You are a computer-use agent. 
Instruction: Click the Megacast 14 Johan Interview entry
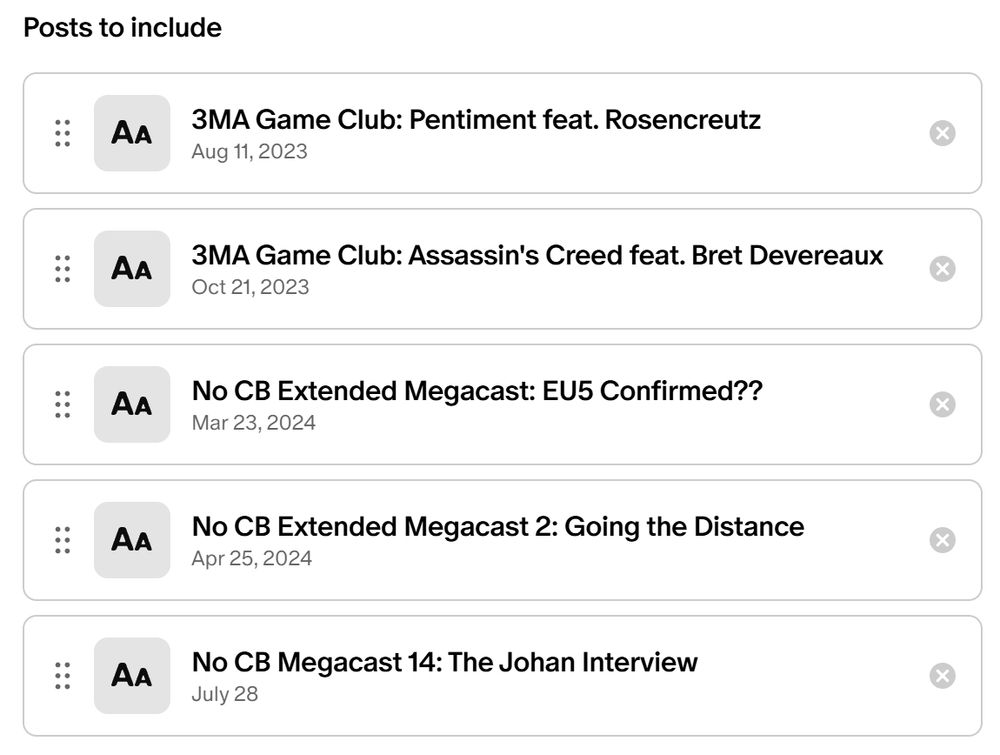point(444,662)
